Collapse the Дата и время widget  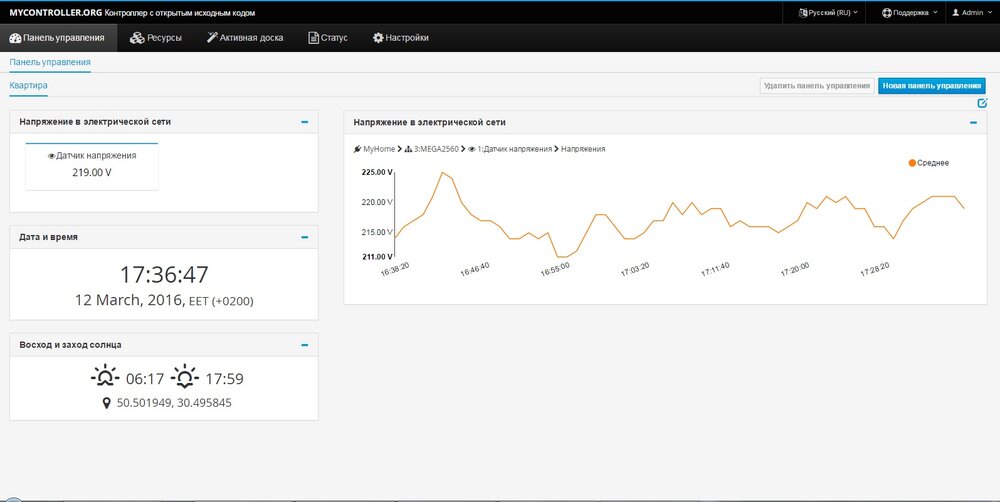(304, 237)
